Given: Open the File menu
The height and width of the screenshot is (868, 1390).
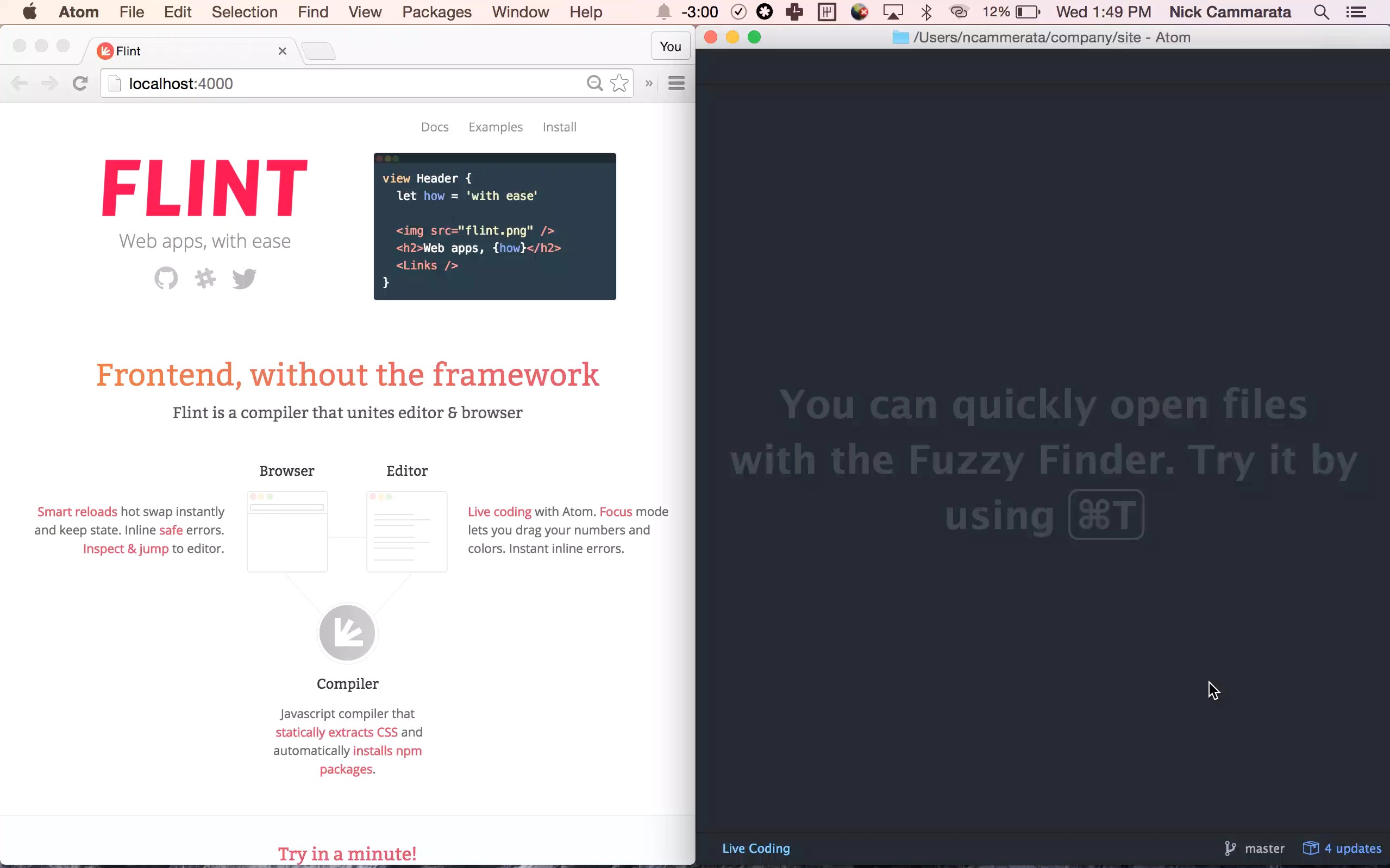Looking at the screenshot, I should (132, 11).
